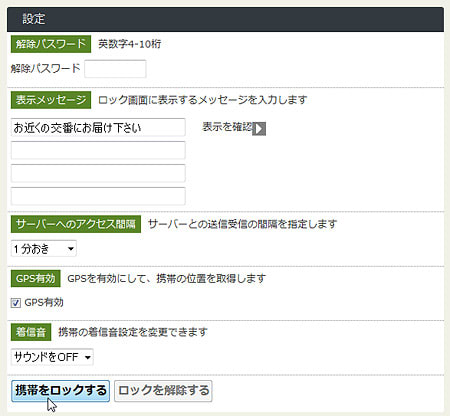Click the fourth empty message line field
The image size is (450, 416).
(x=98, y=196)
